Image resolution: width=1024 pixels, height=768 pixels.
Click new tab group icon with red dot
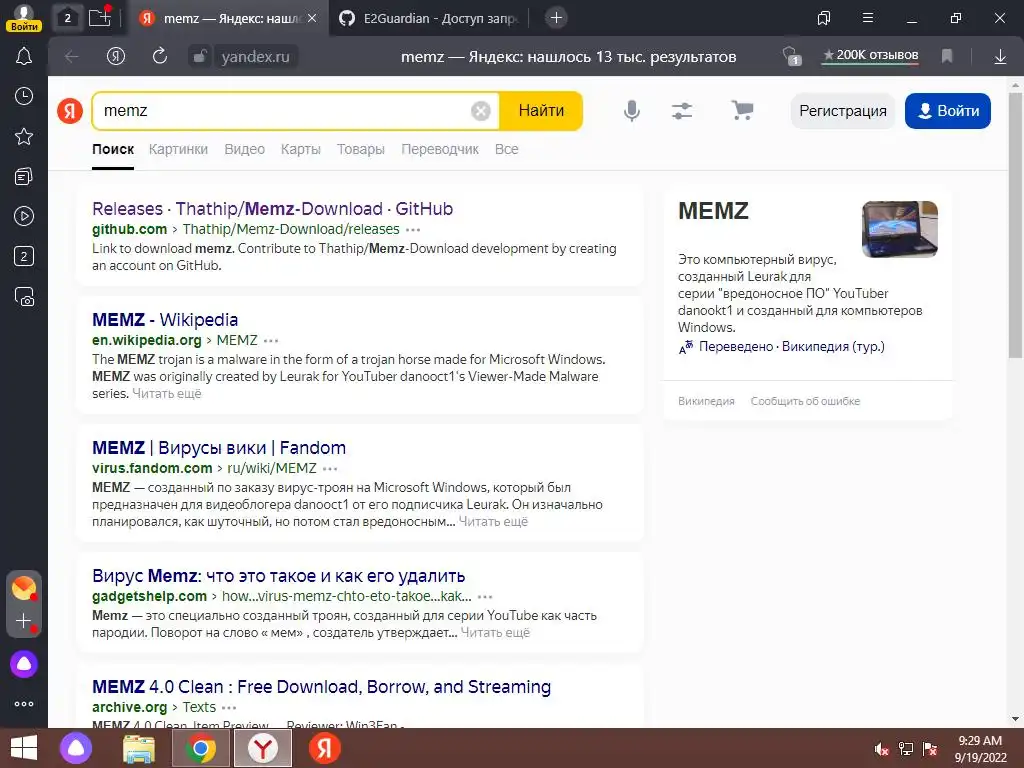point(100,17)
